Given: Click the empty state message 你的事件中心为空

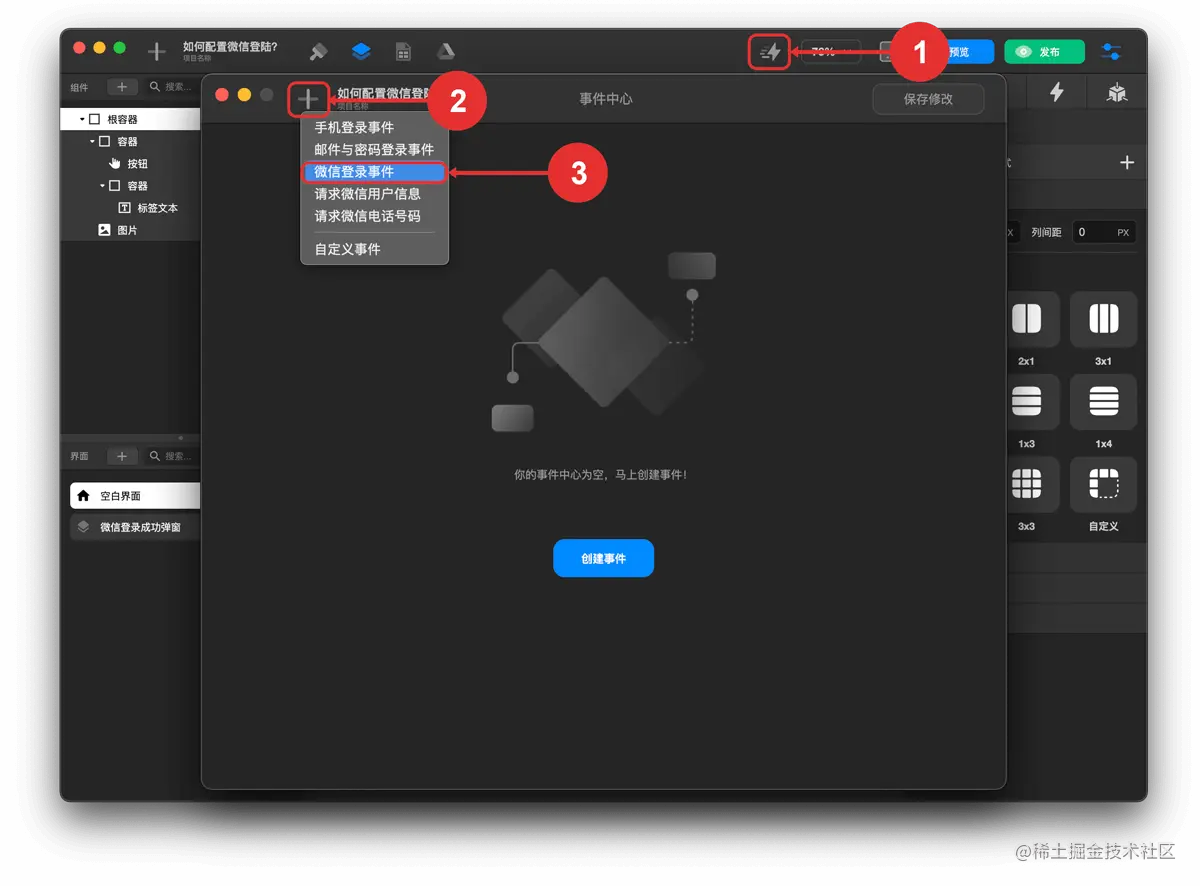Looking at the screenshot, I should [x=600, y=475].
